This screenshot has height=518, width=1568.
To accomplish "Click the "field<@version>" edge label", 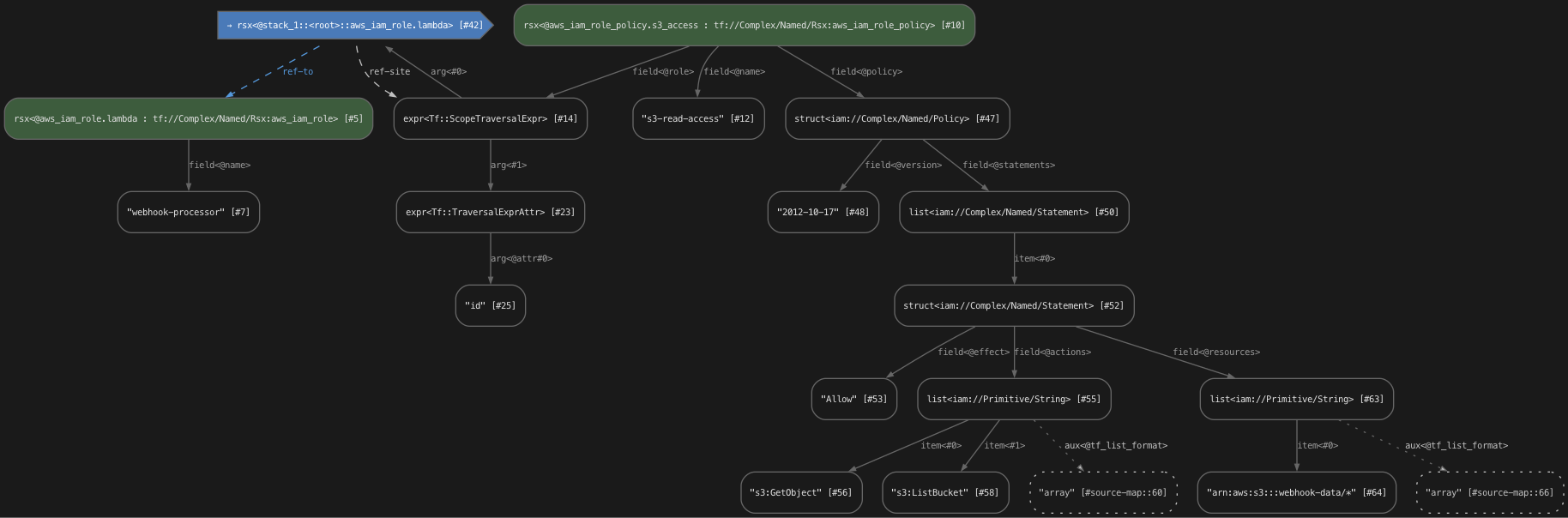I will 903,165.
